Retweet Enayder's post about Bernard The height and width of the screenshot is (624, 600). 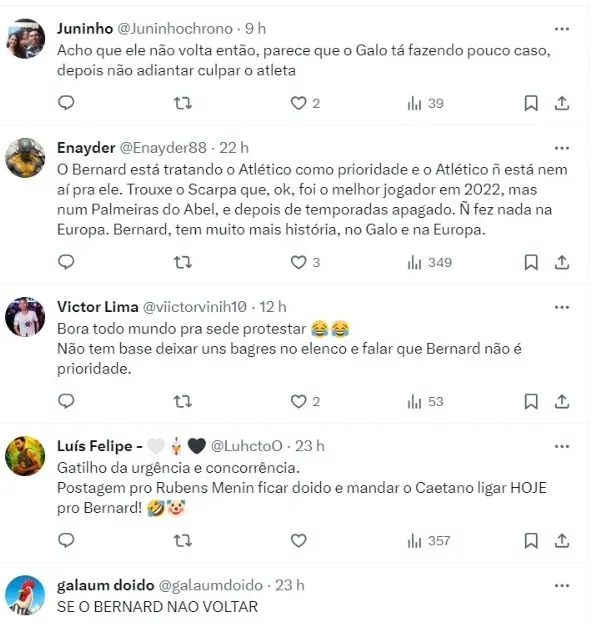[183, 262]
